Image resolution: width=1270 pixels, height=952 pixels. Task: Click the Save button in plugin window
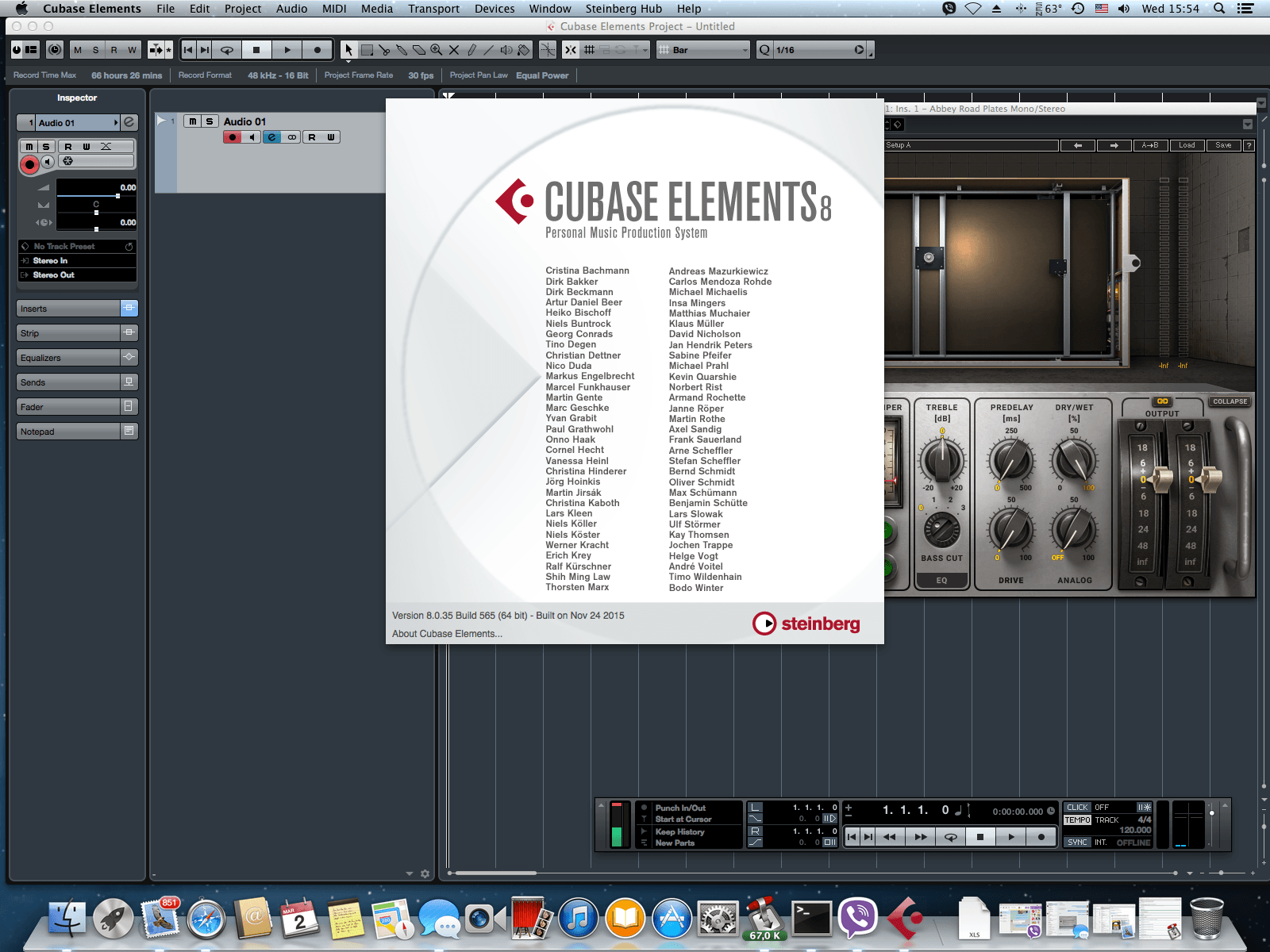tap(1223, 145)
